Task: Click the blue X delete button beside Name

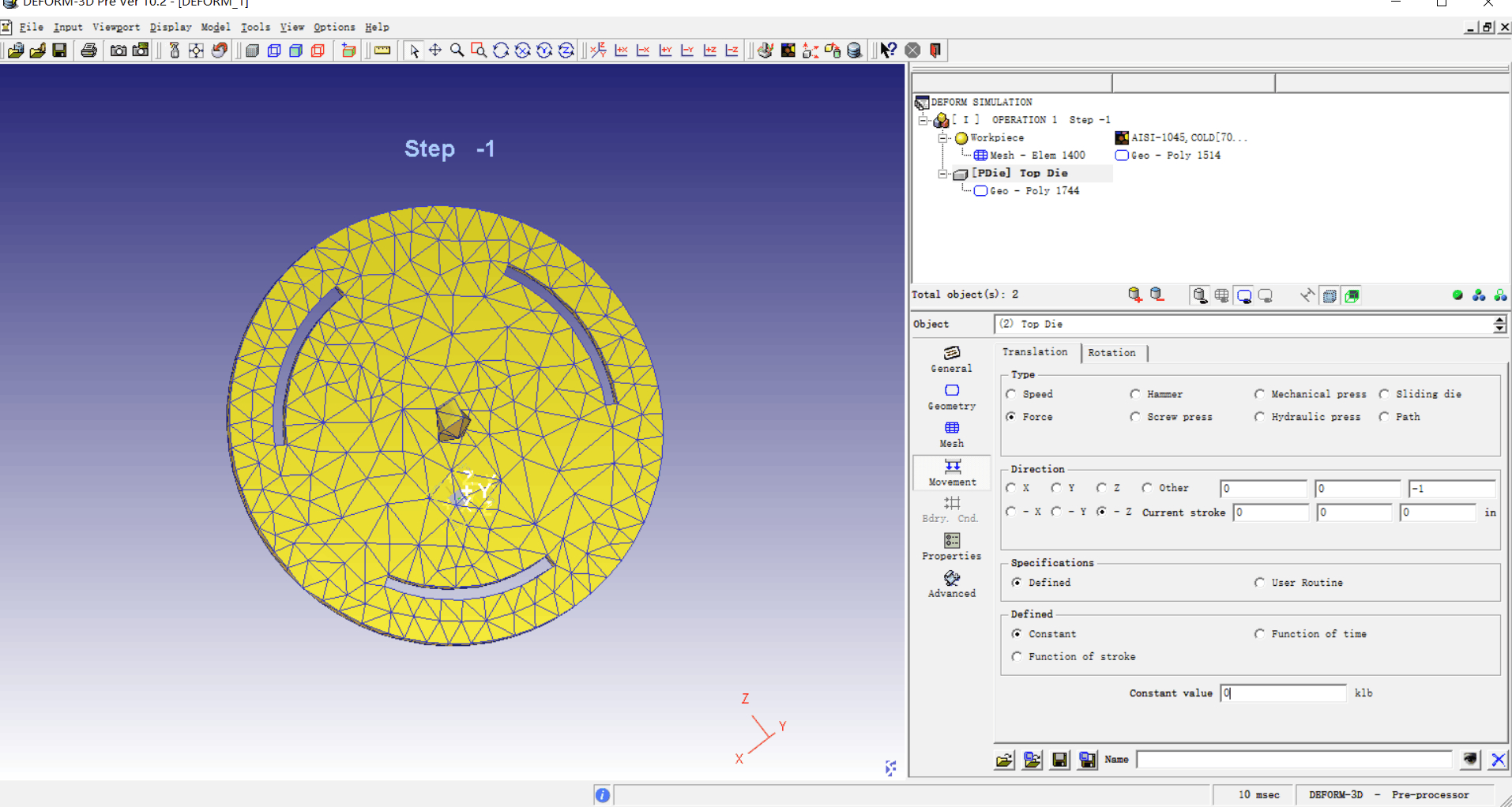Action: click(x=1498, y=760)
